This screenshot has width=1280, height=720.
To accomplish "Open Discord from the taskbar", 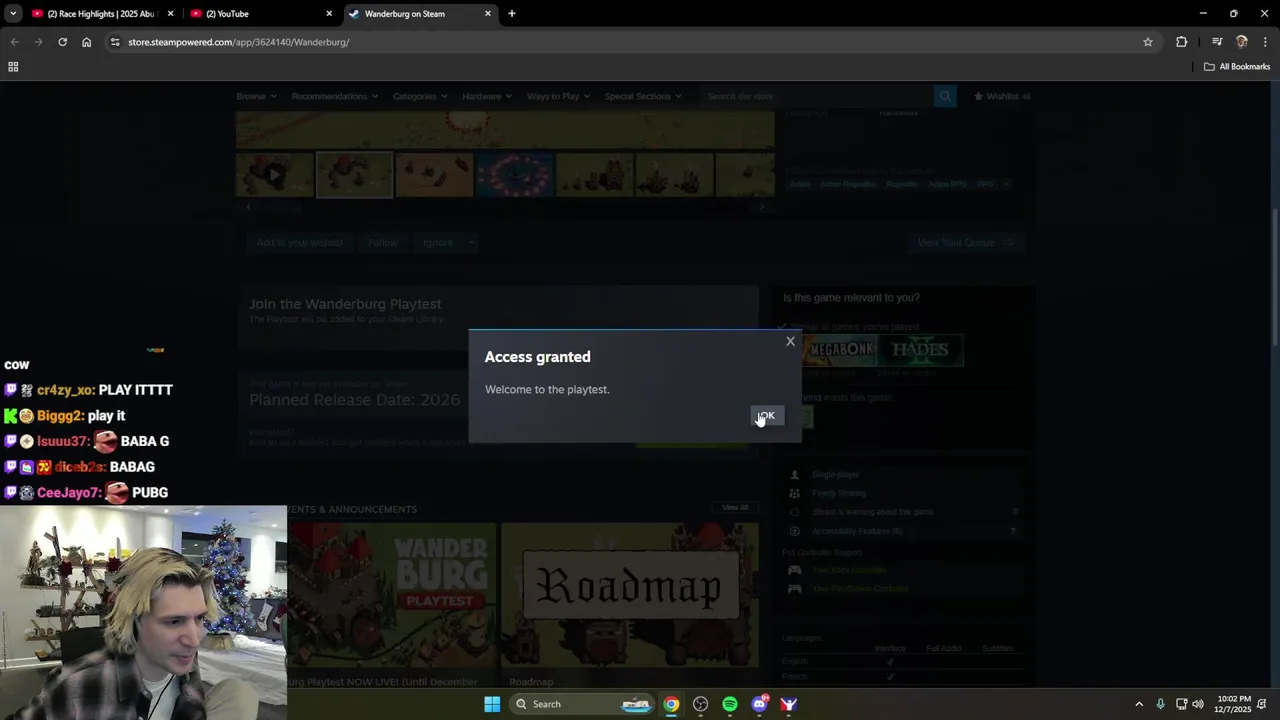I will click(759, 704).
